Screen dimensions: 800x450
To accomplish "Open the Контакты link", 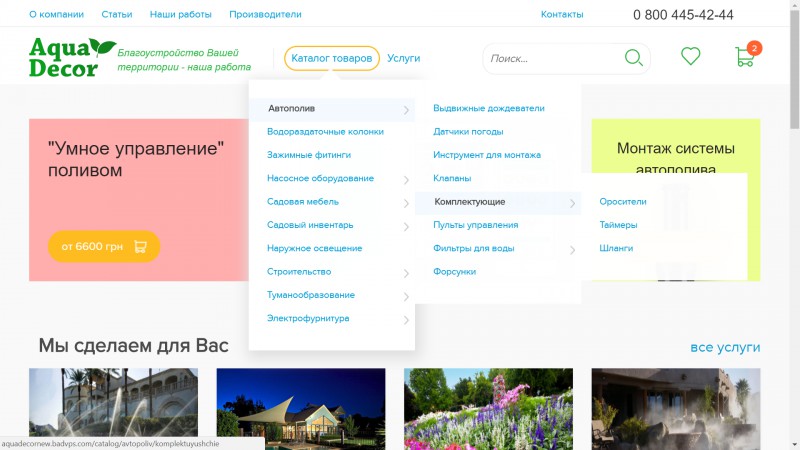I will click(x=562, y=14).
